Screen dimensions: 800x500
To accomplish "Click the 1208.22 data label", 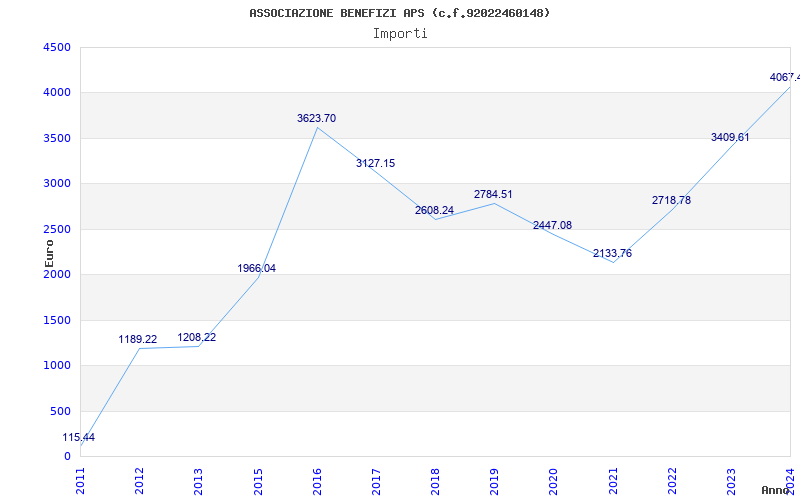I will coord(197,337).
